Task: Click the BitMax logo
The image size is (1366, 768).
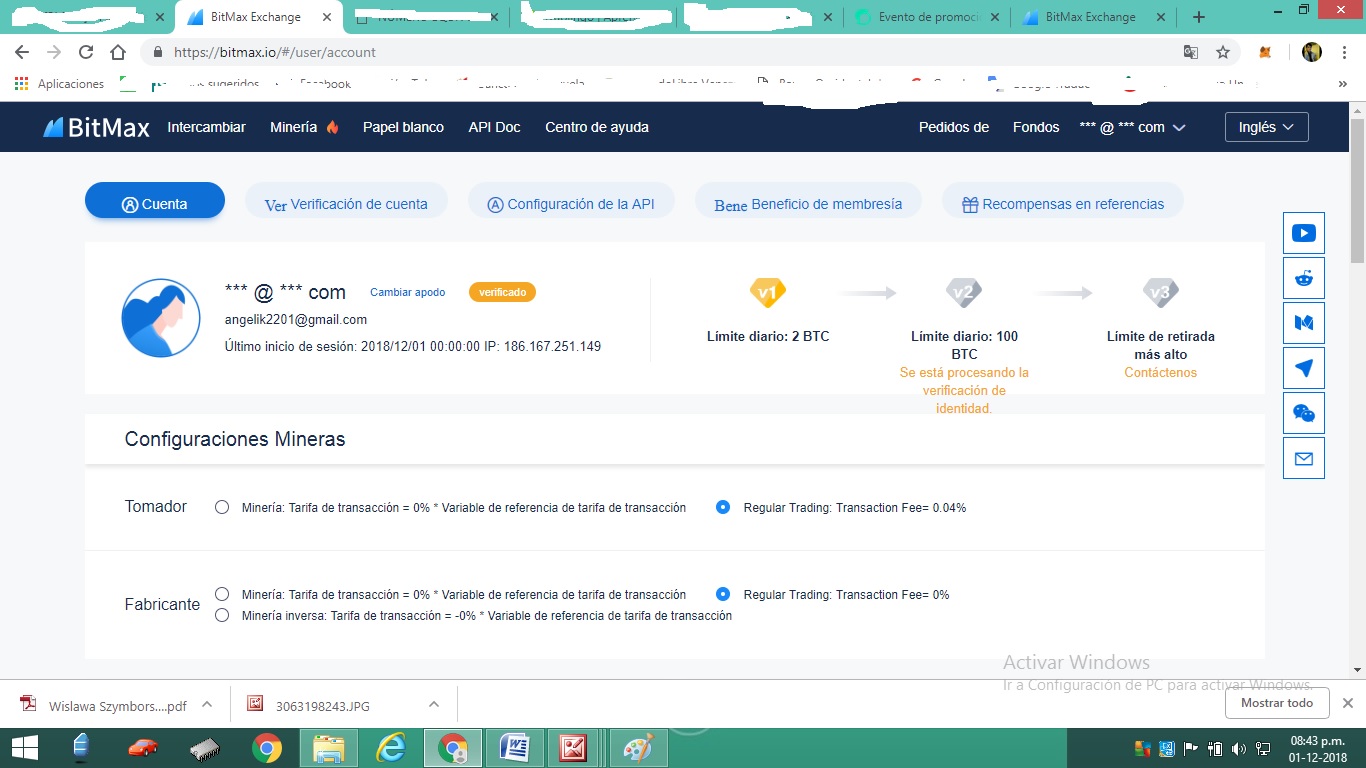Action: 96,127
